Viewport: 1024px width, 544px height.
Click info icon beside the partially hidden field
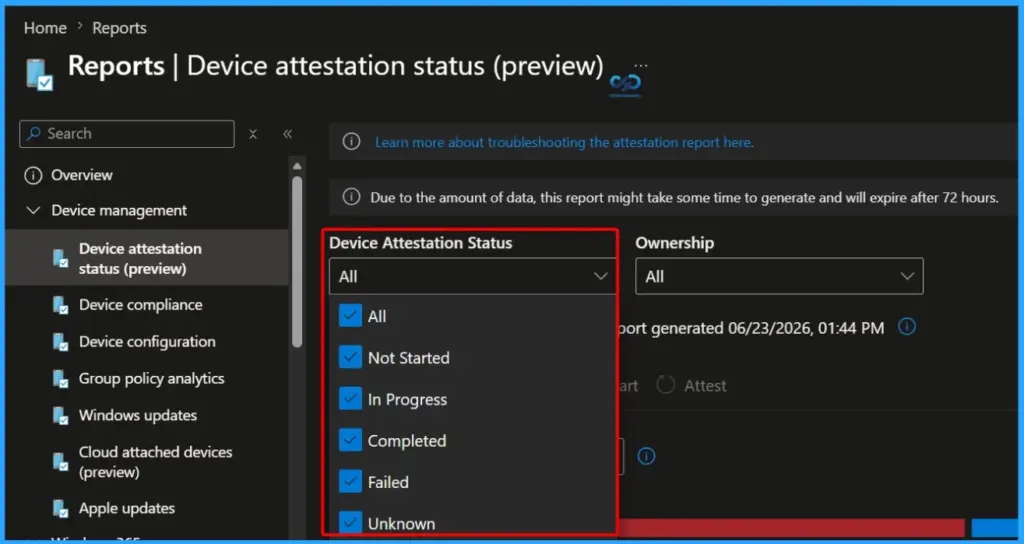click(x=646, y=456)
